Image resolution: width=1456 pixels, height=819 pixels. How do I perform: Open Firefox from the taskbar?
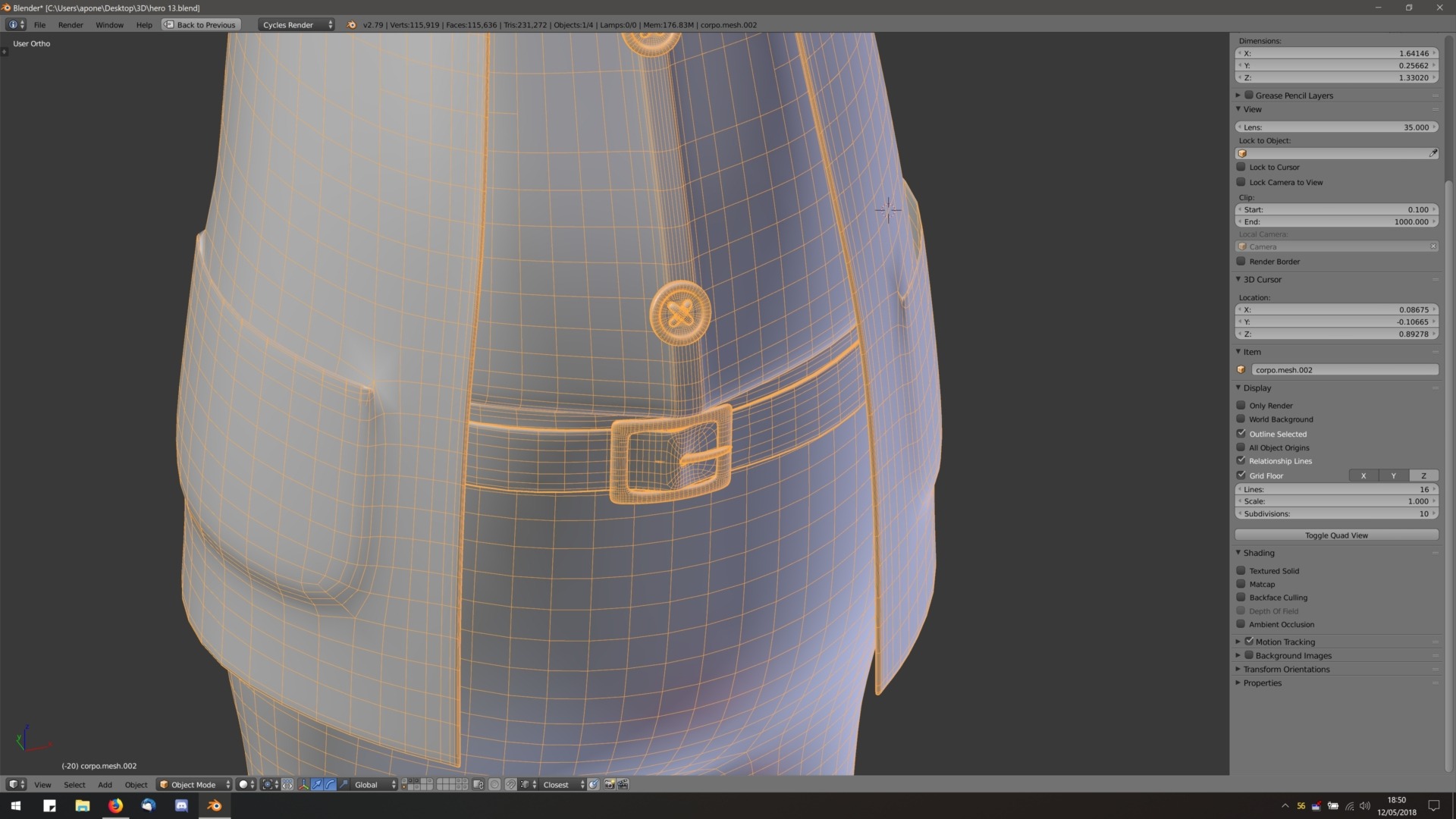pos(115,805)
